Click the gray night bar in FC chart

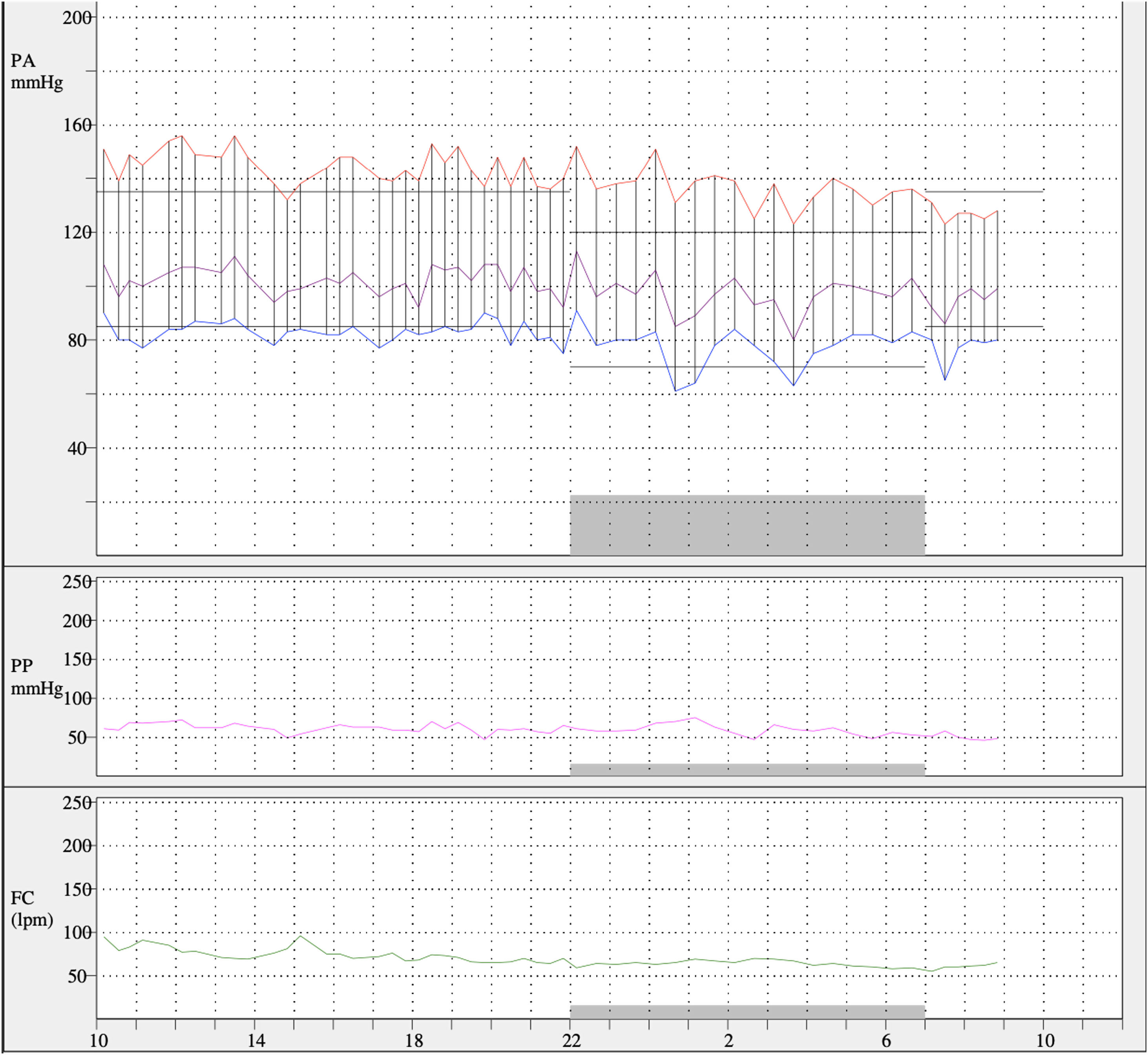point(747,1011)
